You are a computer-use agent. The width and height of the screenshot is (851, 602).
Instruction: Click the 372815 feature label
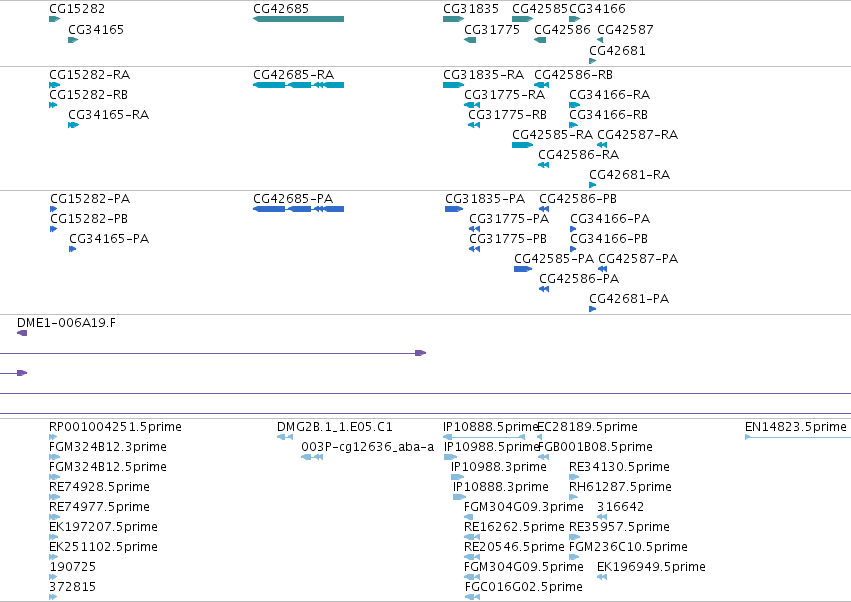click(72, 587)
